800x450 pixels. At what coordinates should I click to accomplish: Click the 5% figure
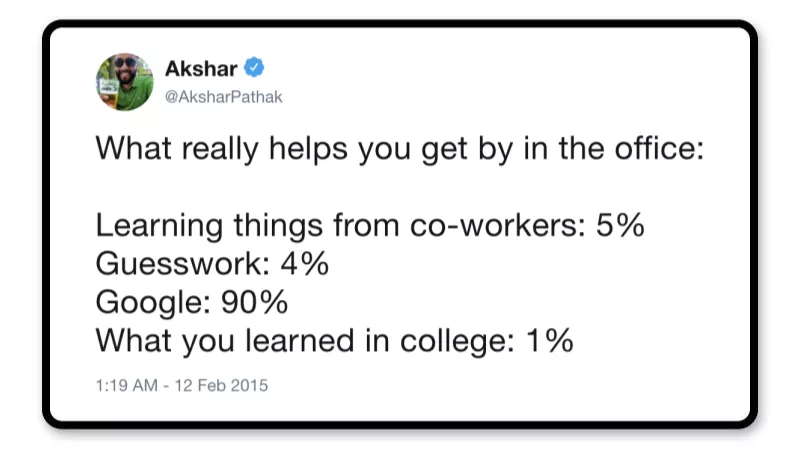click(x=620, y=226)
